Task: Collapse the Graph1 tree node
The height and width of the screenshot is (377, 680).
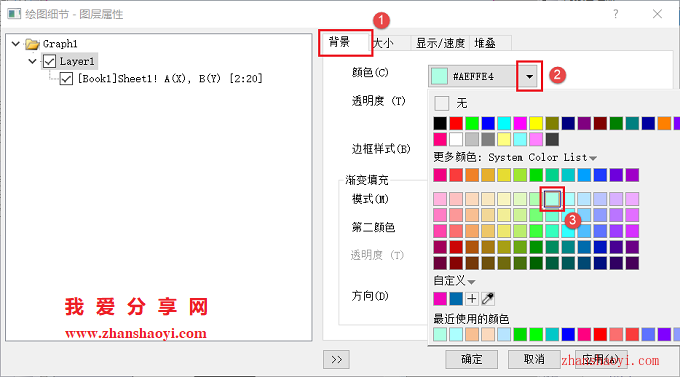Action: coord(16,44)
